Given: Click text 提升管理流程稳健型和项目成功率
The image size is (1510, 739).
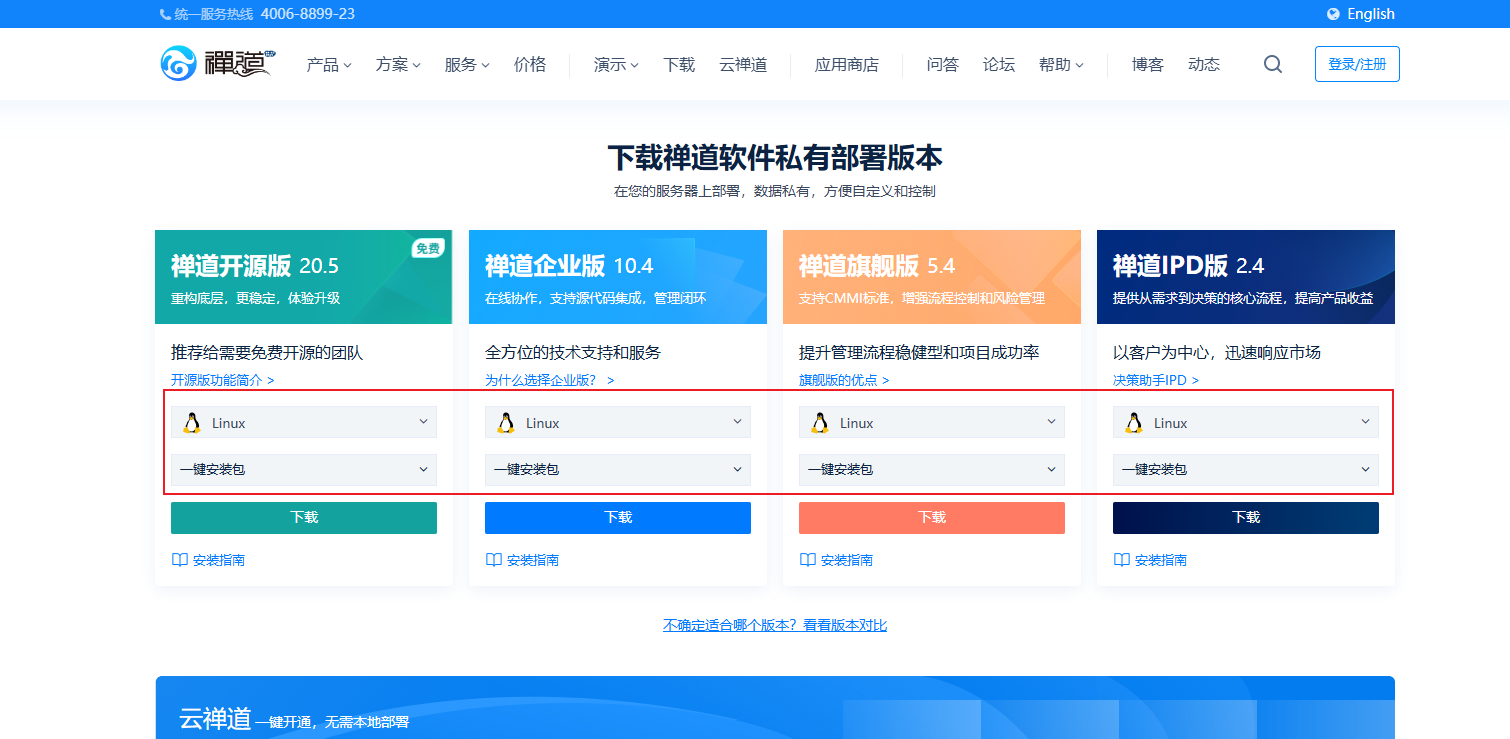Looking at the screenshot, I should point(919,353).
